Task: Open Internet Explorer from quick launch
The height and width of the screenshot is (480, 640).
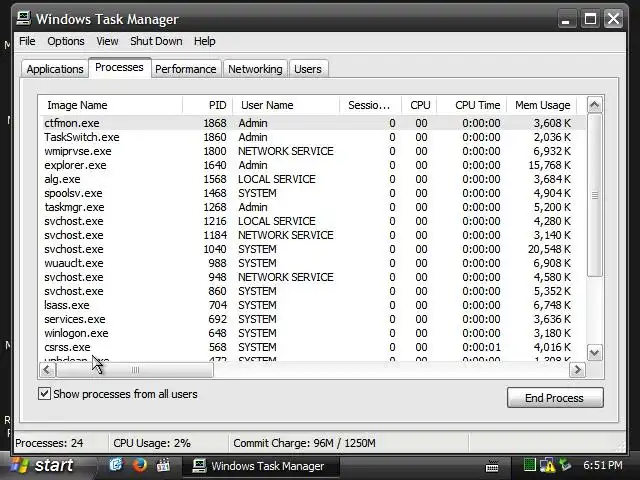Action: 116,465
